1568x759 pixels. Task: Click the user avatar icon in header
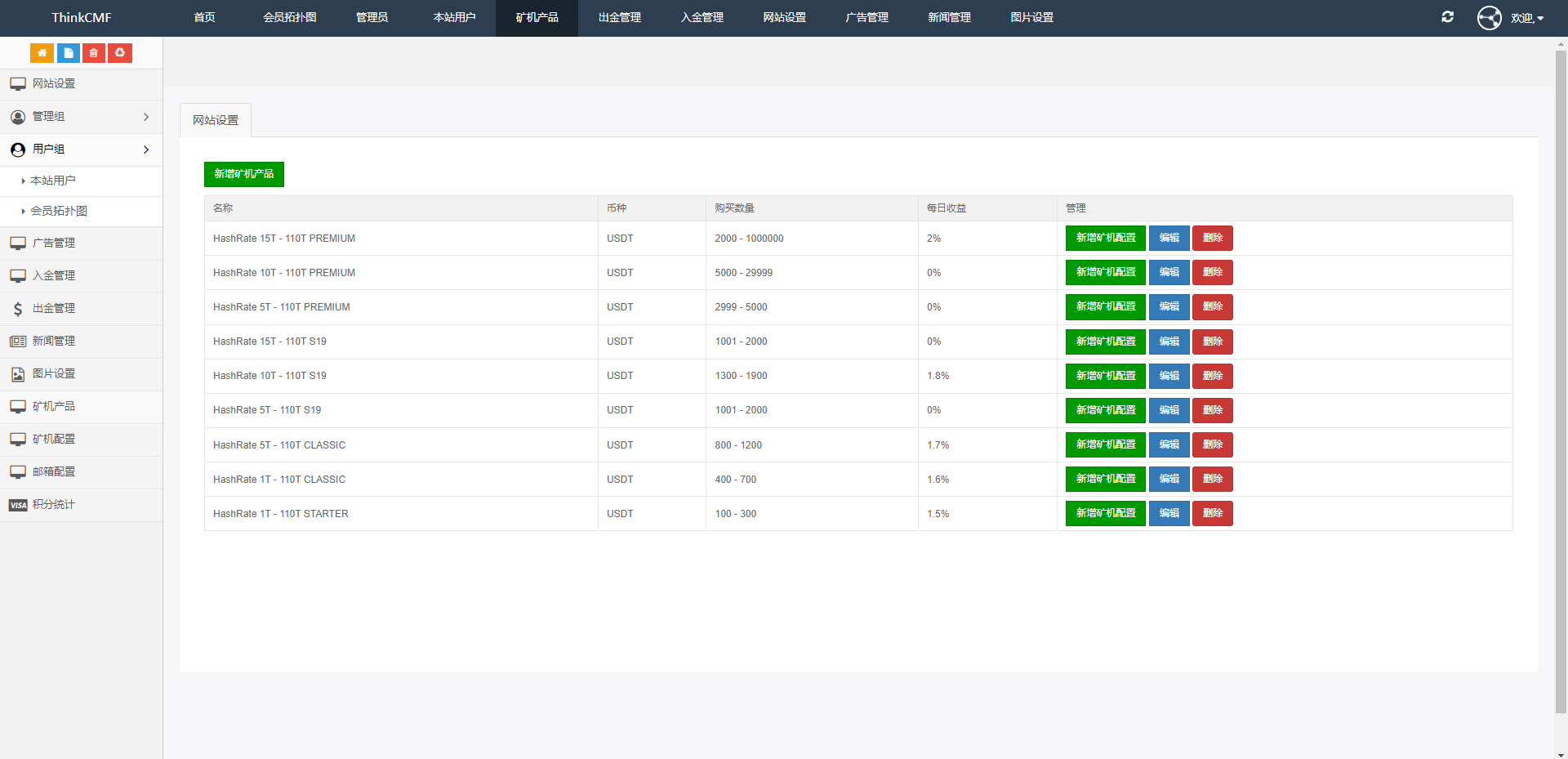coord(1489,18)
